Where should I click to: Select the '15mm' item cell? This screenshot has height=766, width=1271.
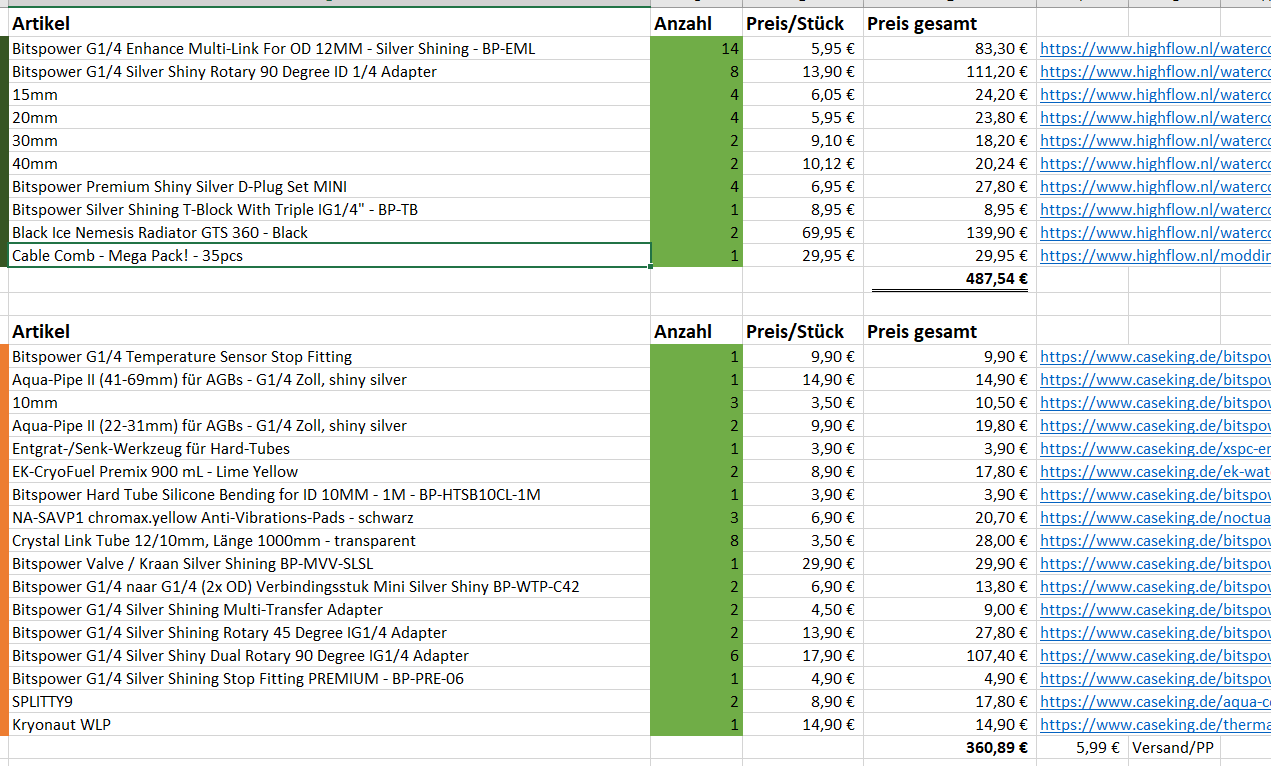click(x=330, y=94)
